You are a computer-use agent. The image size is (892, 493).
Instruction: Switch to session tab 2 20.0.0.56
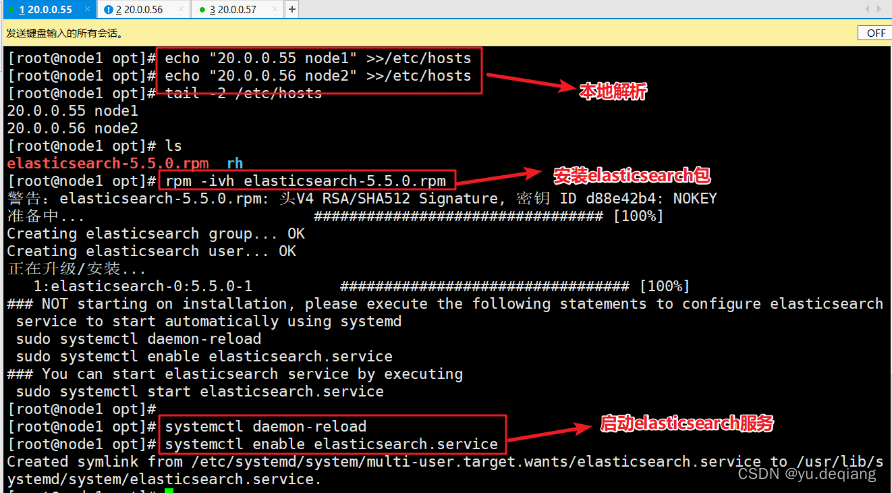point(139,10)
